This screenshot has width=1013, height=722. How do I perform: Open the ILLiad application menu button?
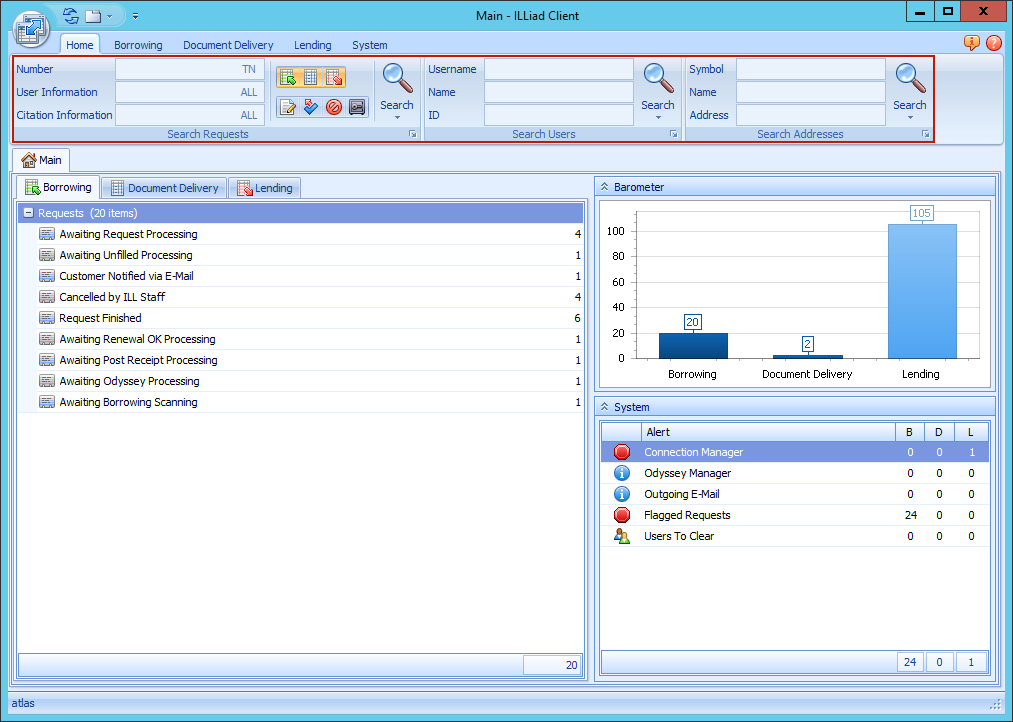tap(31, 29)
